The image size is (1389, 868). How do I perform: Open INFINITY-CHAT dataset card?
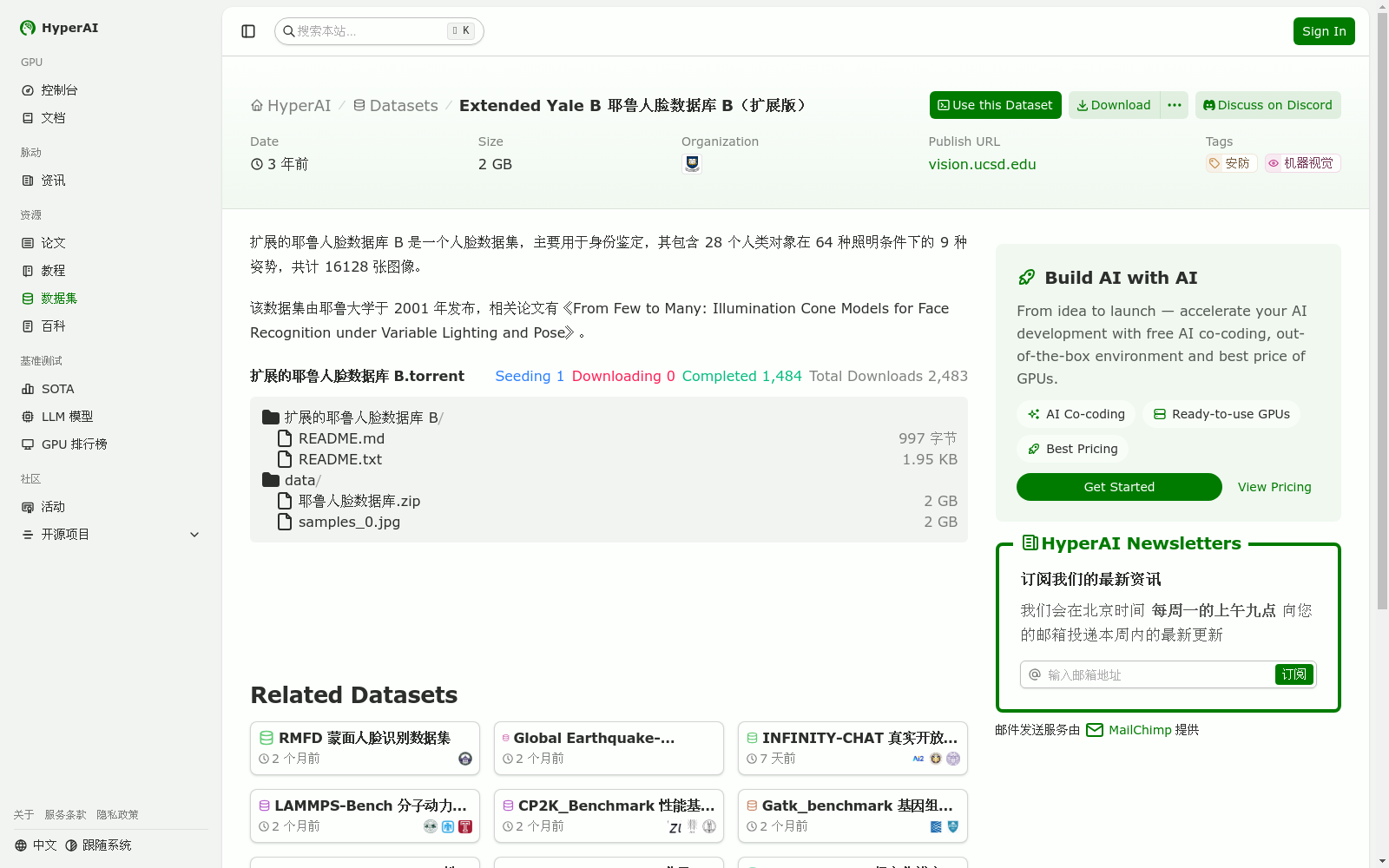click(x=852, y=748)
